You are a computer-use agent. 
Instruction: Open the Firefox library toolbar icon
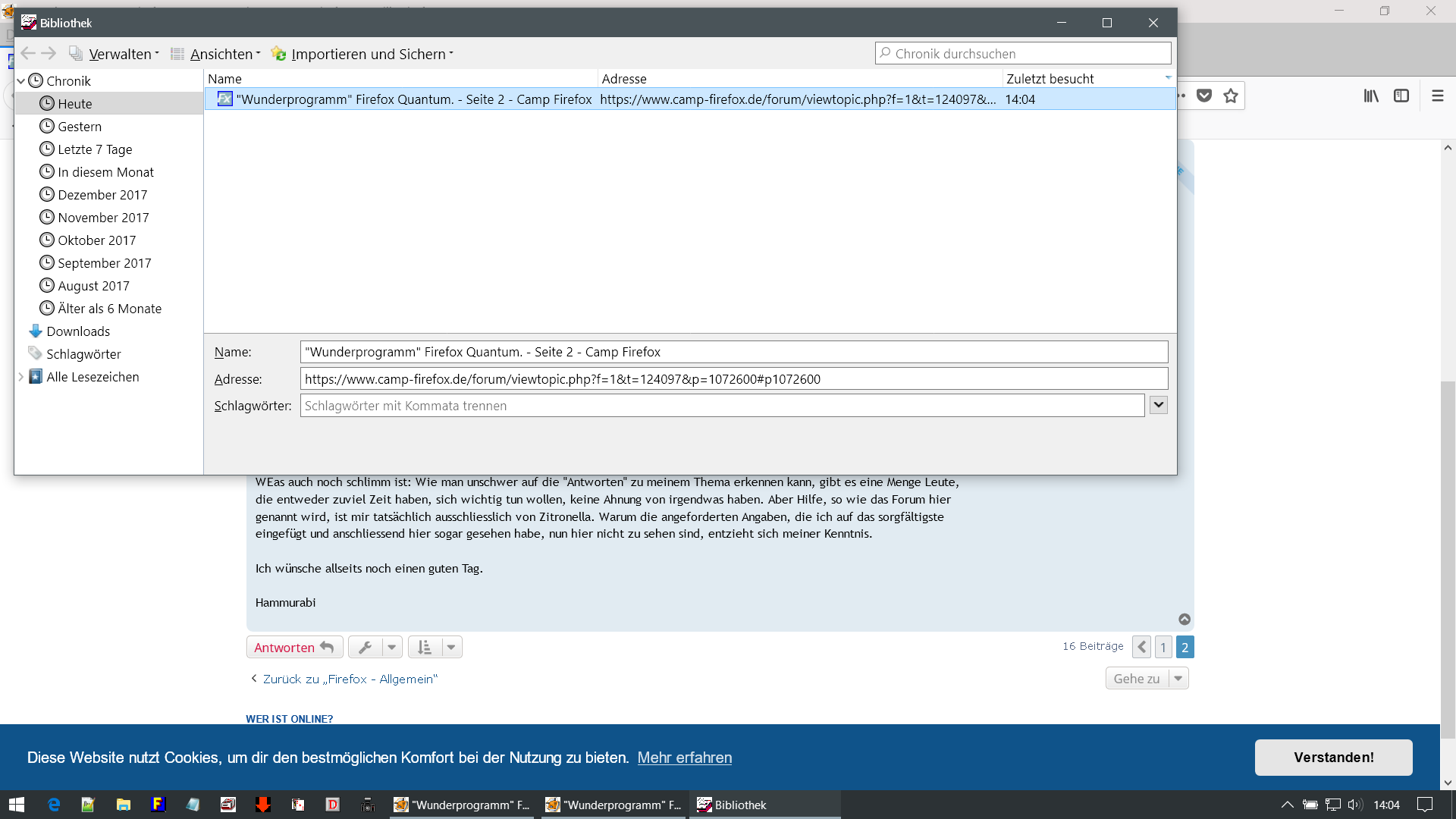(1371, 96)
